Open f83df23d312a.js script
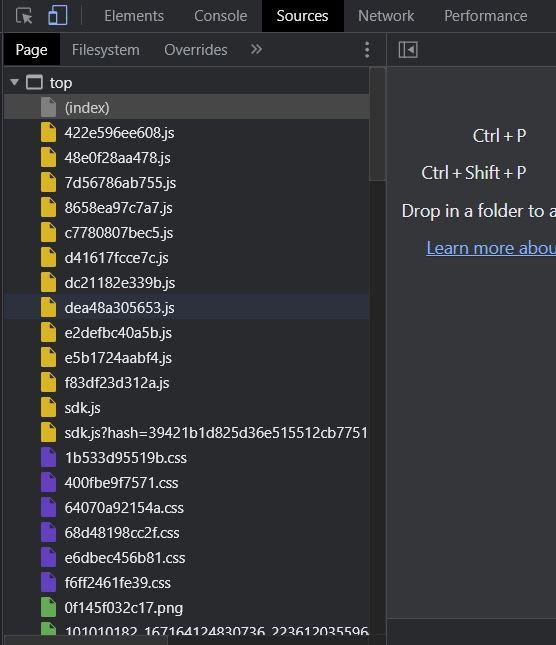Image resolution: width=556 pixels, height=645 pixels. click(186, 383)
